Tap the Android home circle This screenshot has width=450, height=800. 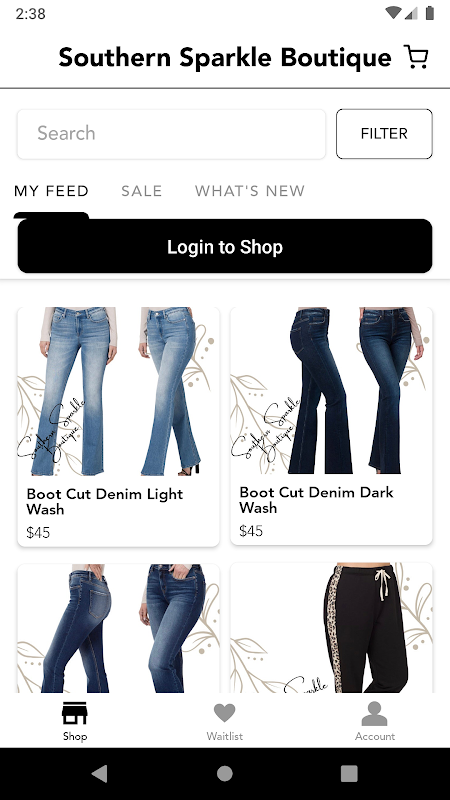click(224, 773)
